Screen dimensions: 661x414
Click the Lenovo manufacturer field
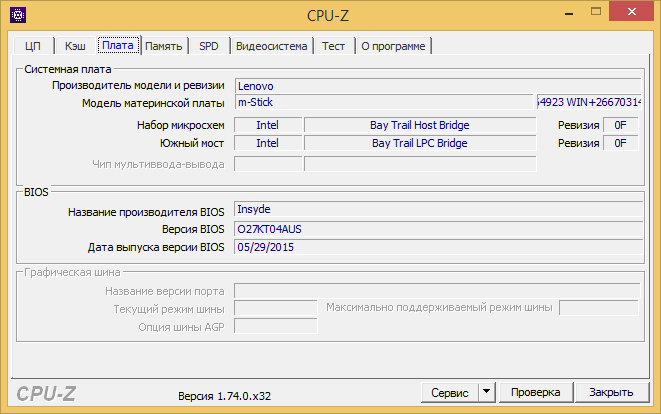pyautogui.click(x=438, y=86)
